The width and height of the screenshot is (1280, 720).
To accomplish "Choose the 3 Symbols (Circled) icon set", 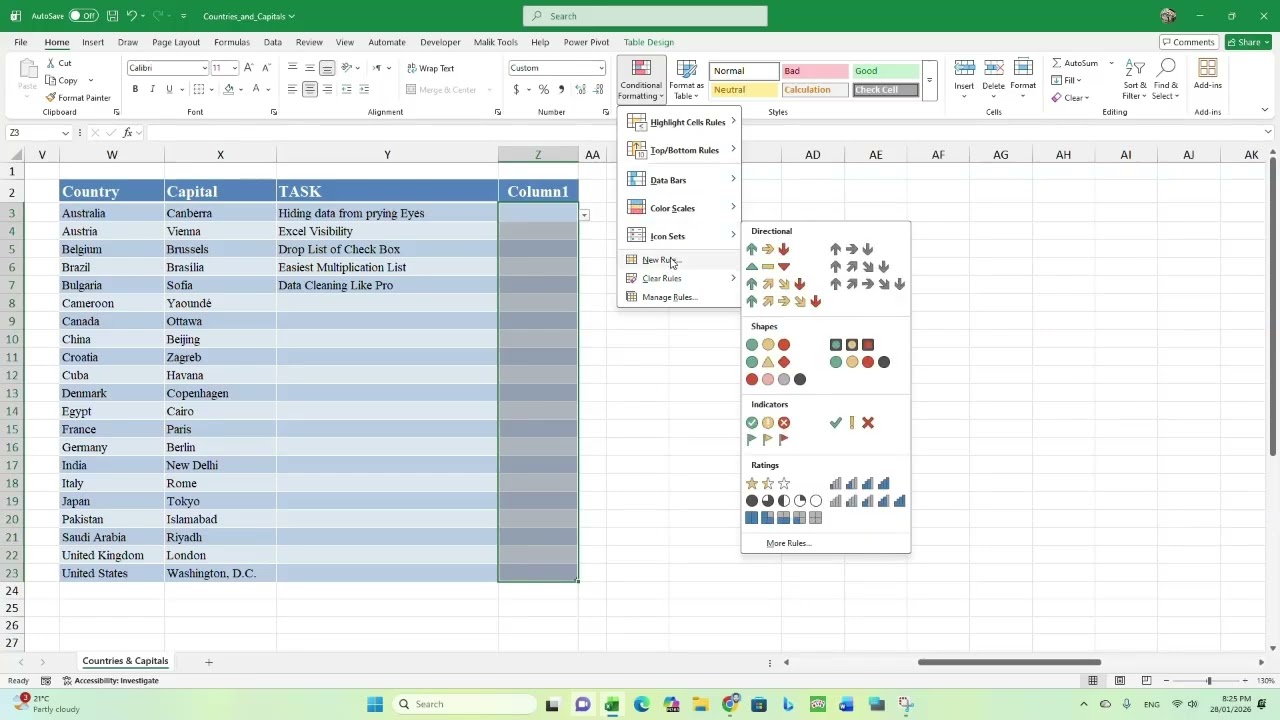I will click(767, 423).
